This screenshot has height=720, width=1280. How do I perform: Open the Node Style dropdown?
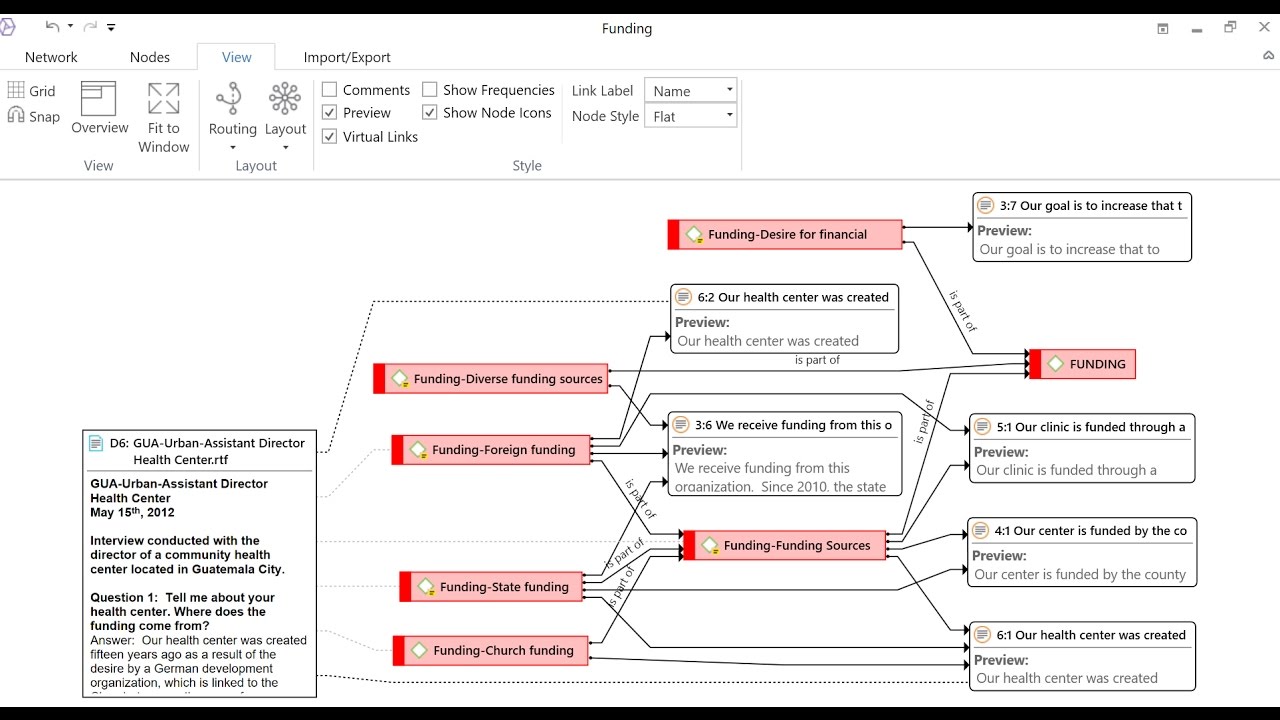click(x=691, y=116)
